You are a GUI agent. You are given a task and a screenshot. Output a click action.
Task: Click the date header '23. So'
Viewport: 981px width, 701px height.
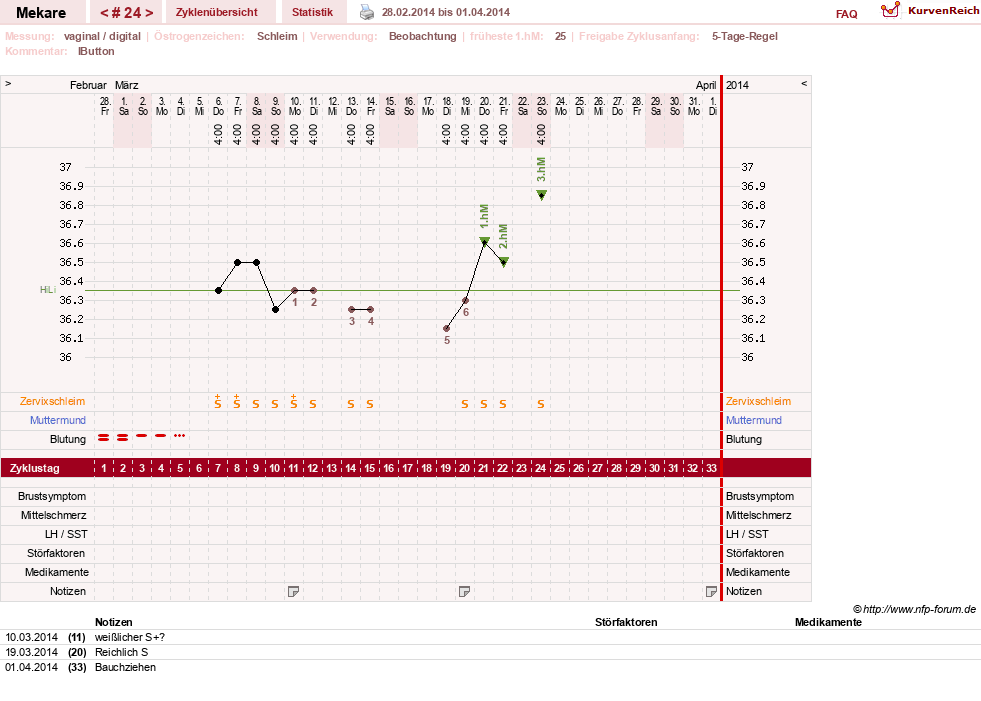[x=542, y=106]
